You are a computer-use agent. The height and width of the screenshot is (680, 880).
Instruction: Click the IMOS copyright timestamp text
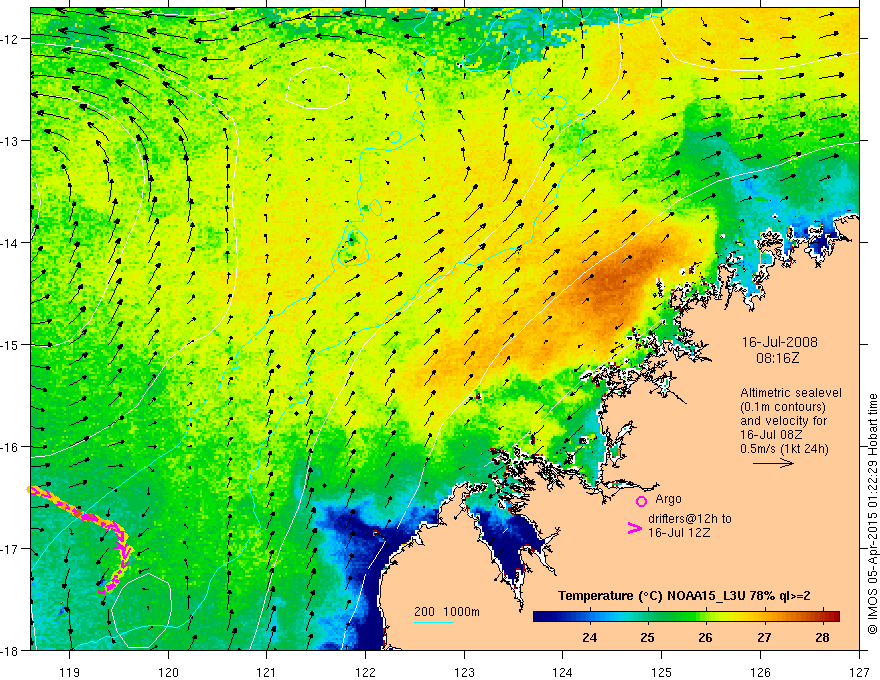872,516
